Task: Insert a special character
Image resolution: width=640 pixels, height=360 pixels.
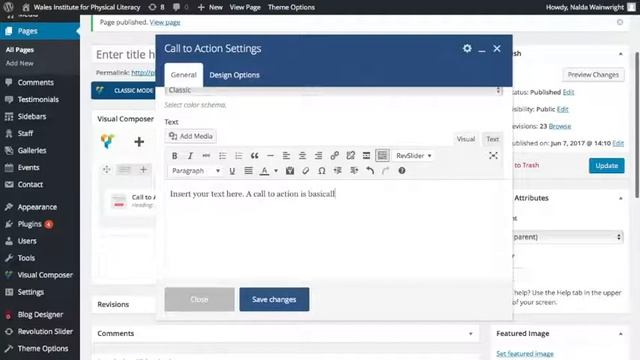Action: pos(322,171)
